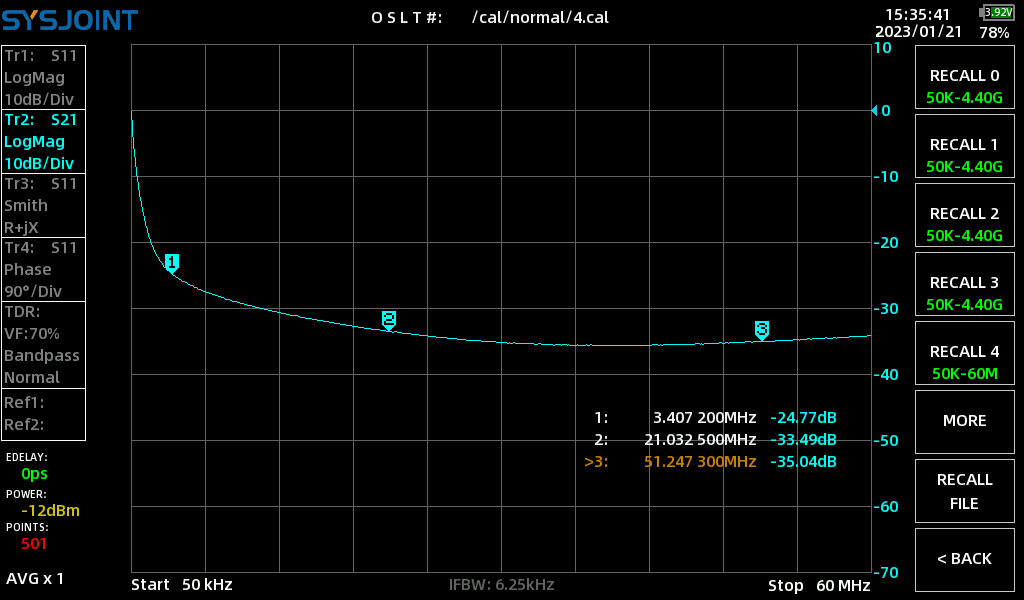Open the MORE recall options
The height and width of the screenshot is (600, 1024).
(x=965, y=421)
